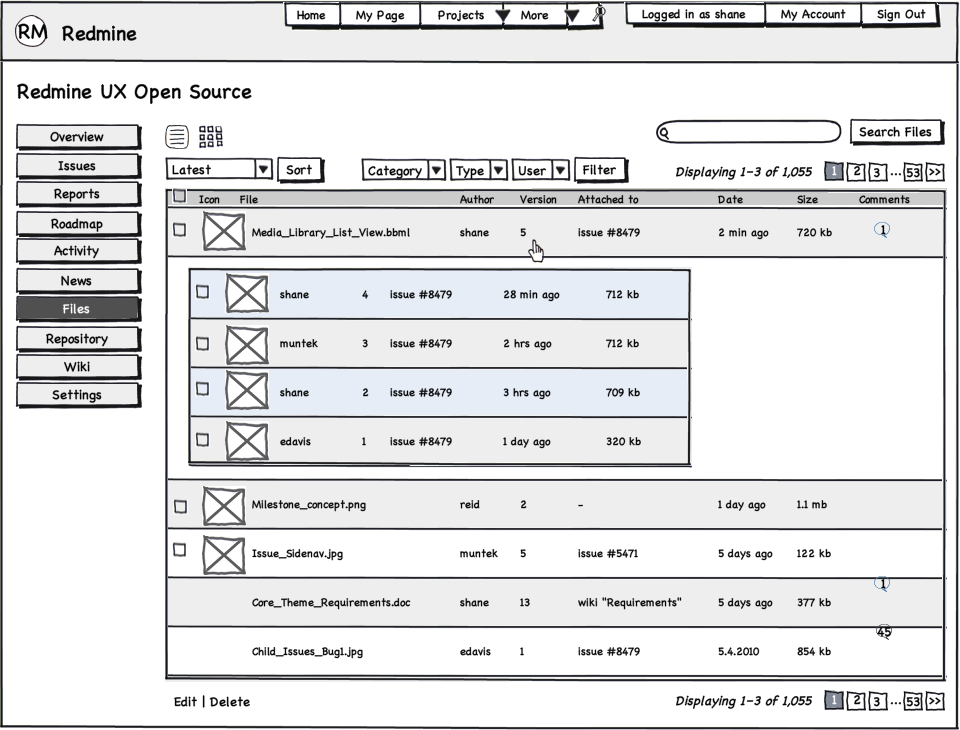Switch to list view icon
The image size is (960, 730).
pos(177,137)
